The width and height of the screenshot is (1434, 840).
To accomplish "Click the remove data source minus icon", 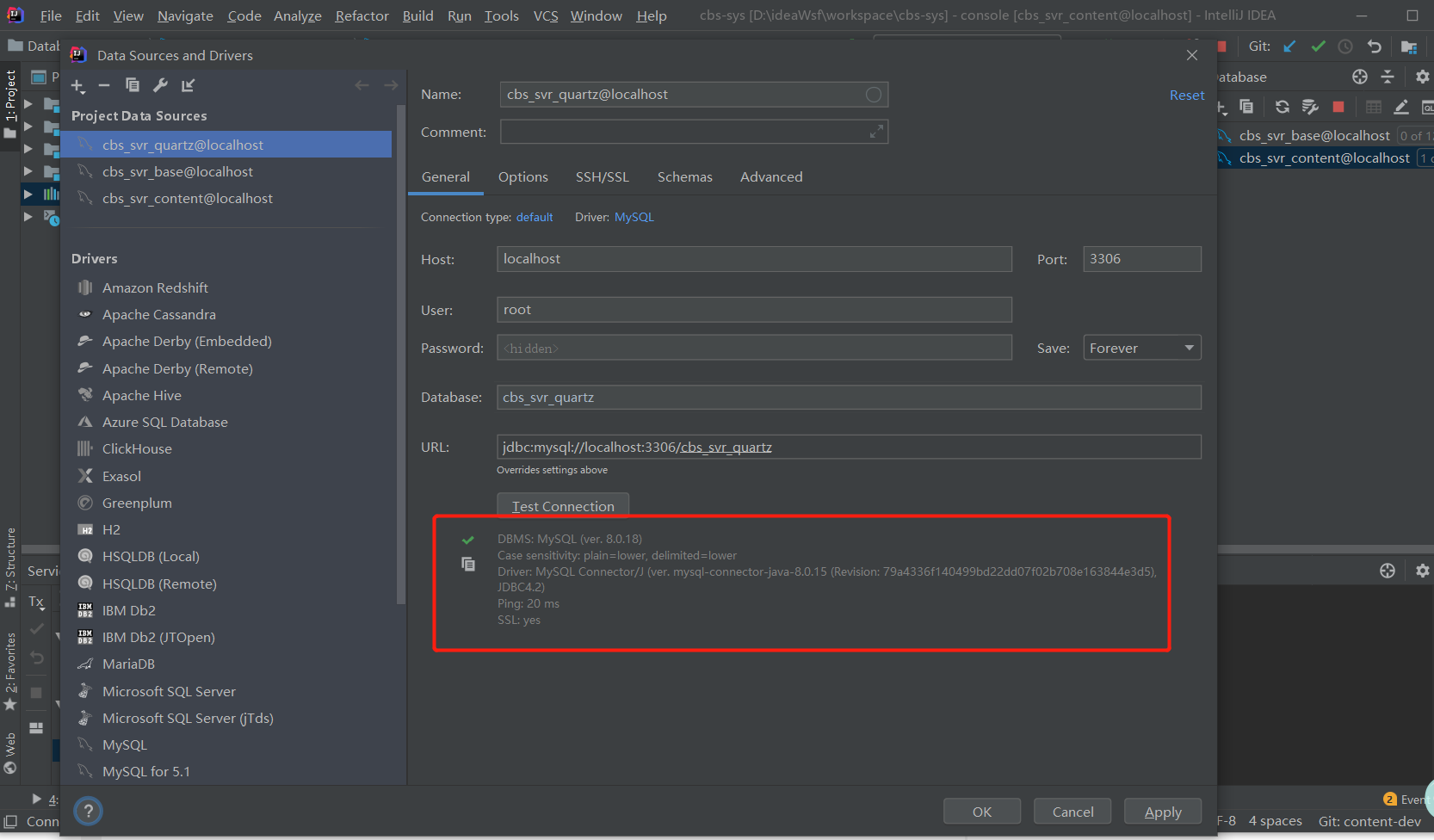I will (x=104, y=85).
